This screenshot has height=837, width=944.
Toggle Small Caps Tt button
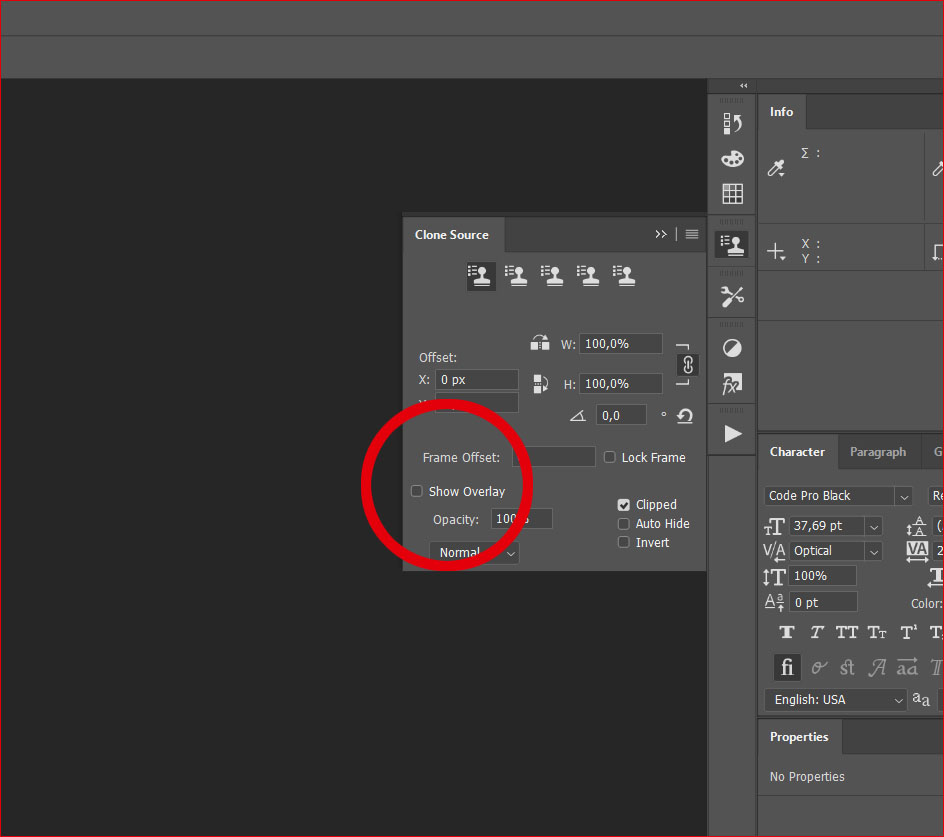[877, 632]
